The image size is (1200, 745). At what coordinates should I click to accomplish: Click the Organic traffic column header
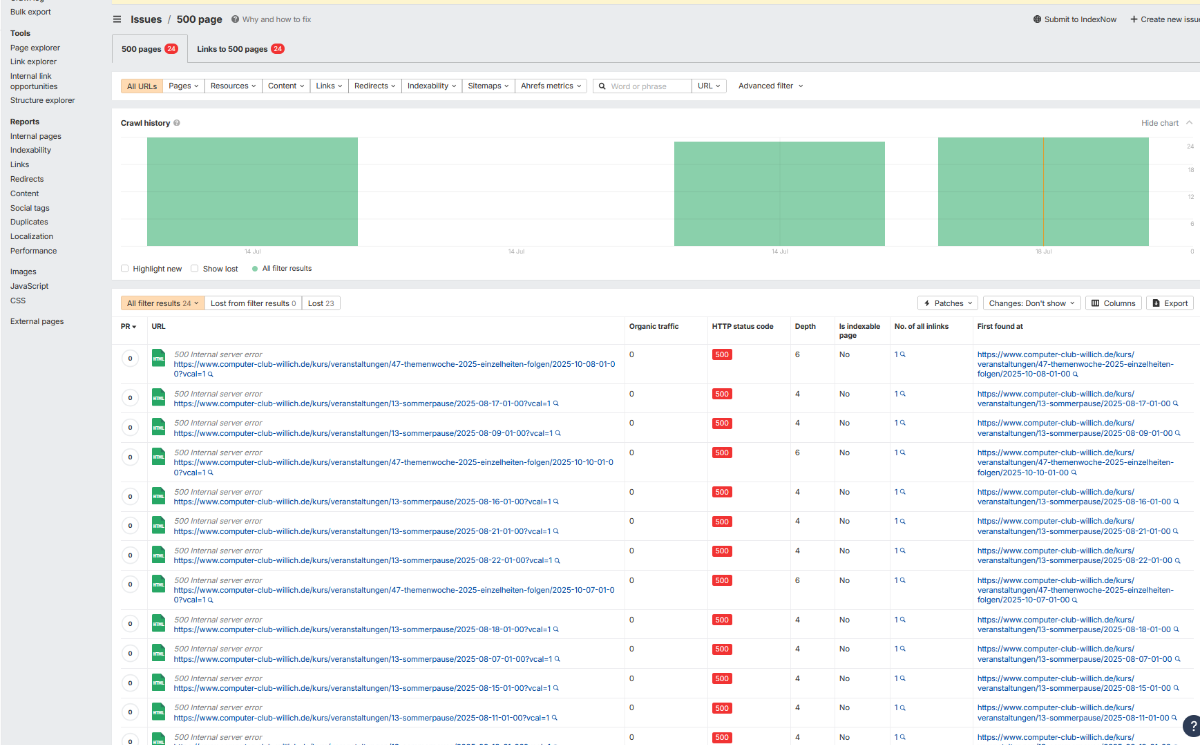pos(653,326)
